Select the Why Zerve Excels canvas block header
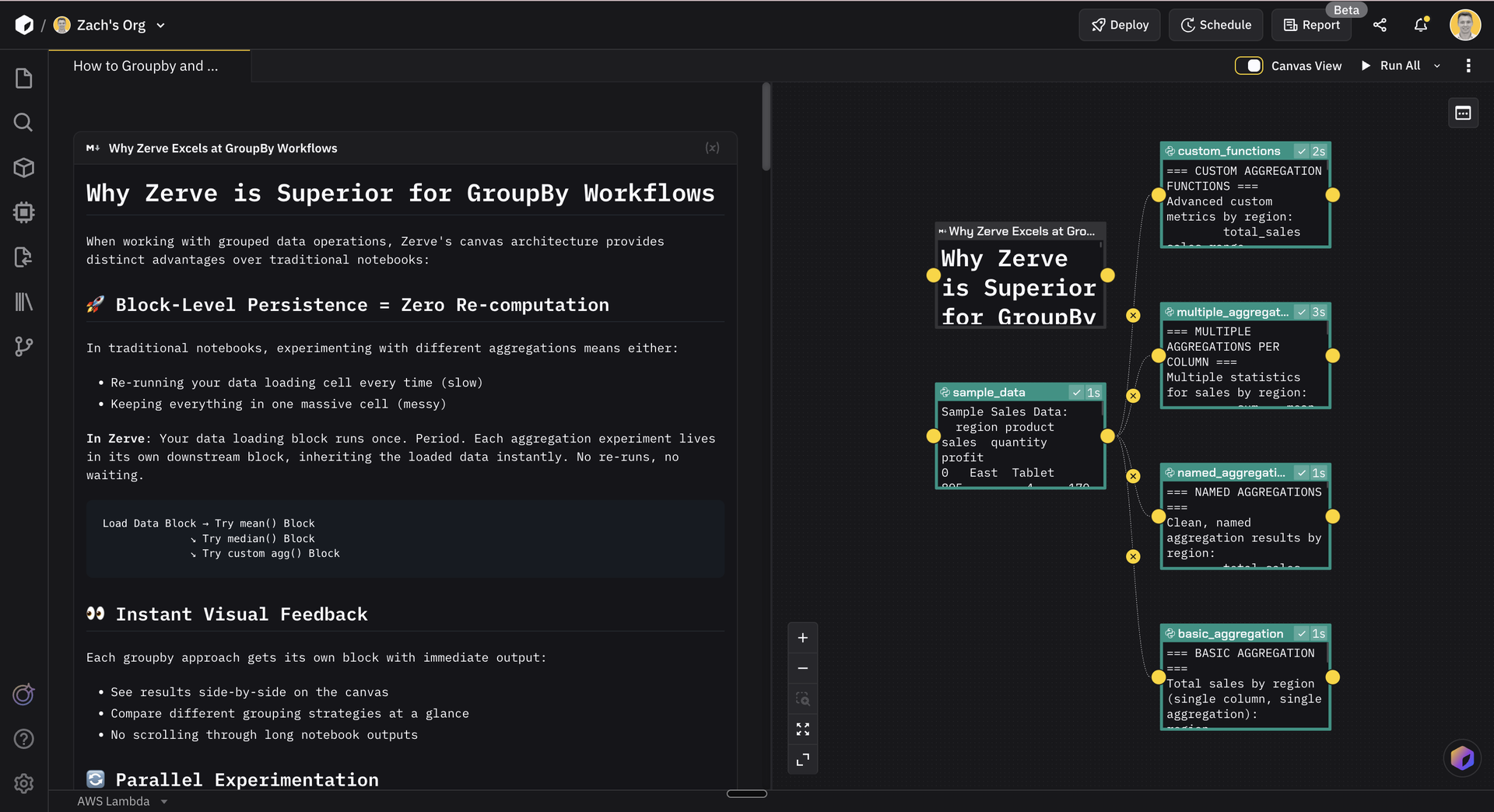This screenshot has height=812, width=1494. [x=1020, y=231]
